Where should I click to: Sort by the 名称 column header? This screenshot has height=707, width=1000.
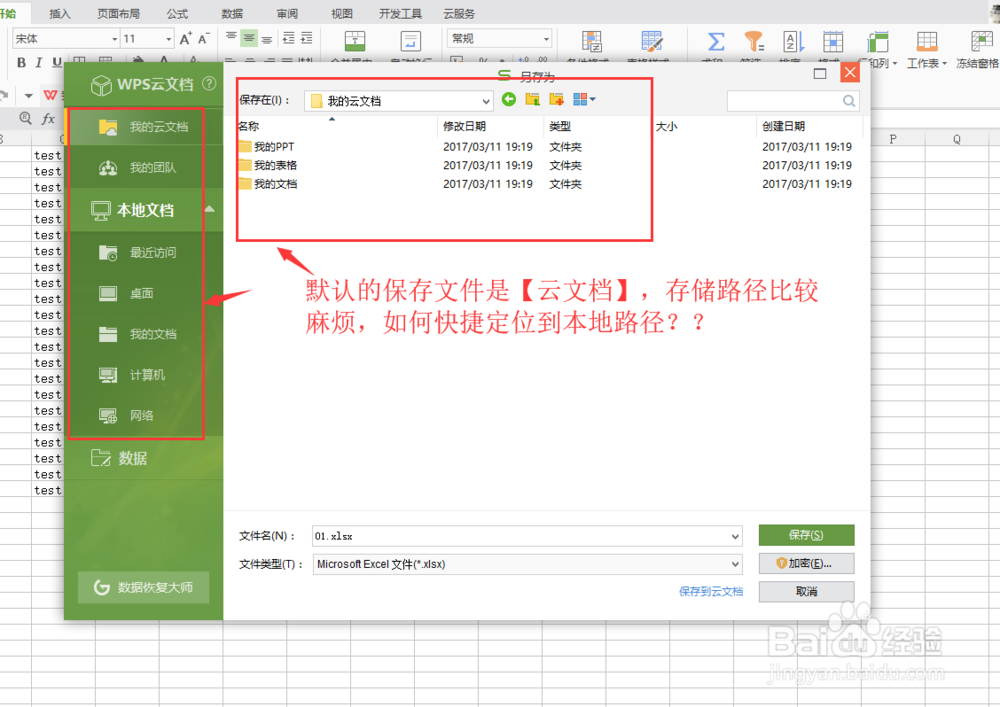point(249,126)
